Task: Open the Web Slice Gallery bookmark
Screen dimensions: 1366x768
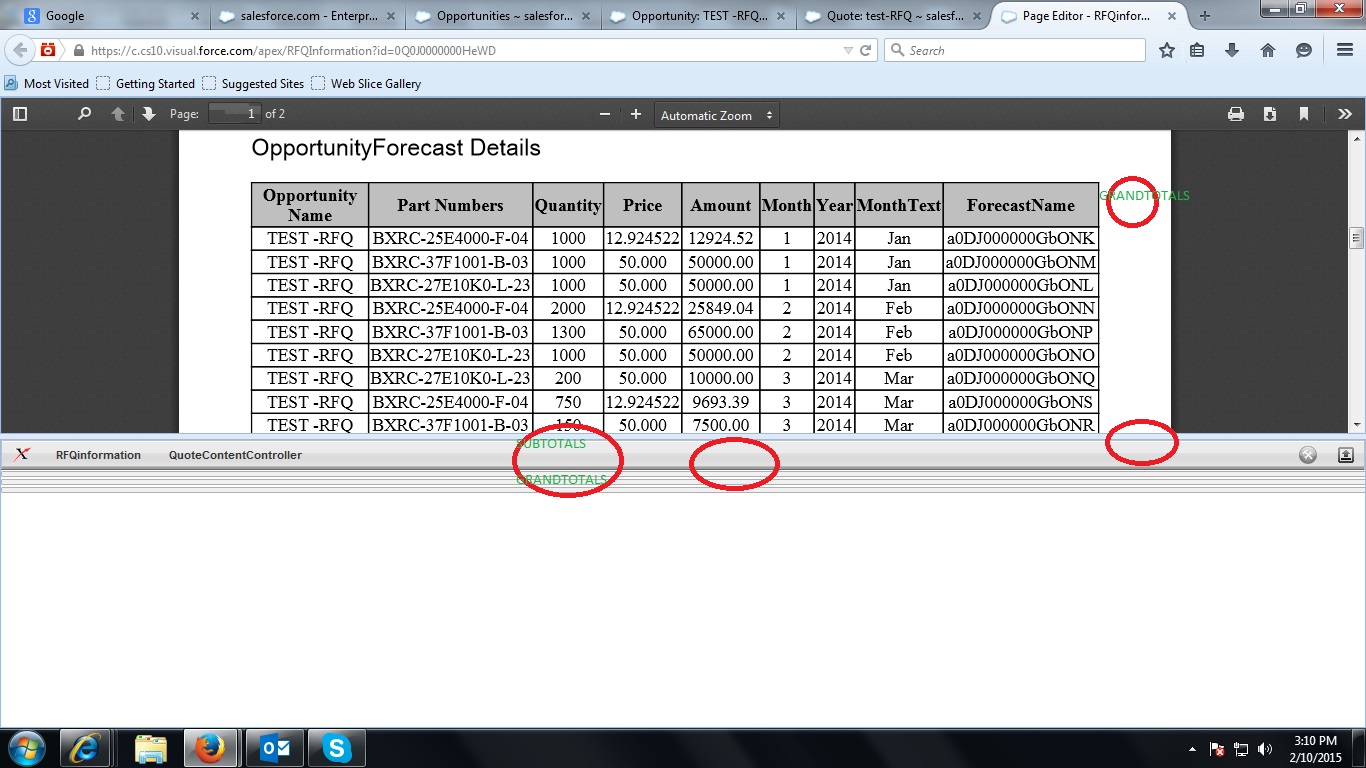Action: click(366, 84)
